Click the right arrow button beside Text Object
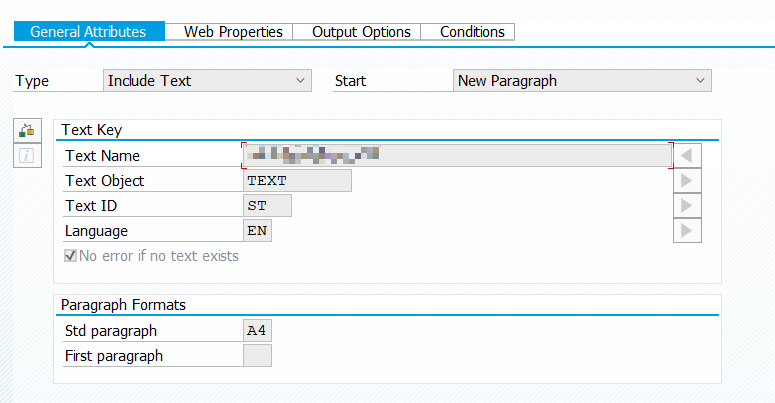The height and width of the screenshot is (403, 775). [687, 180]
